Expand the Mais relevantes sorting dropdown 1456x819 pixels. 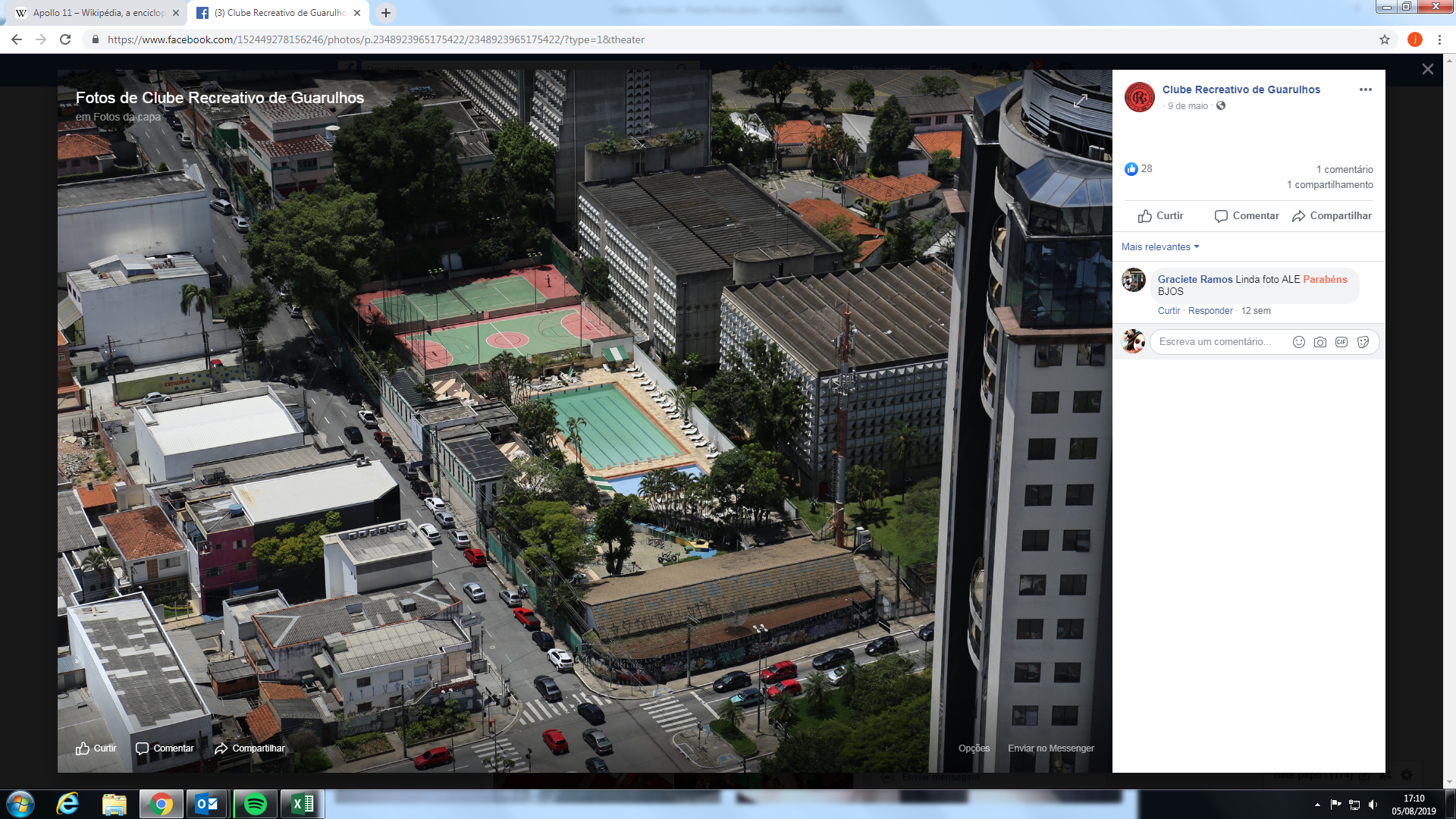pyautogui.click(x=1160, y=247)
